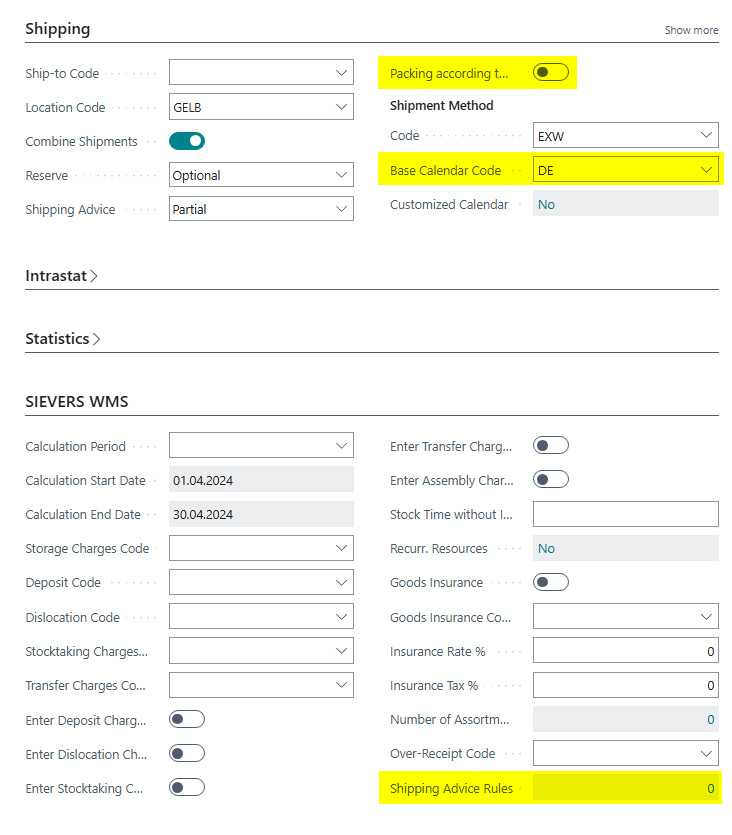Expand the Statistics section
Screen dimensions: 732x835
pos(63,339)
